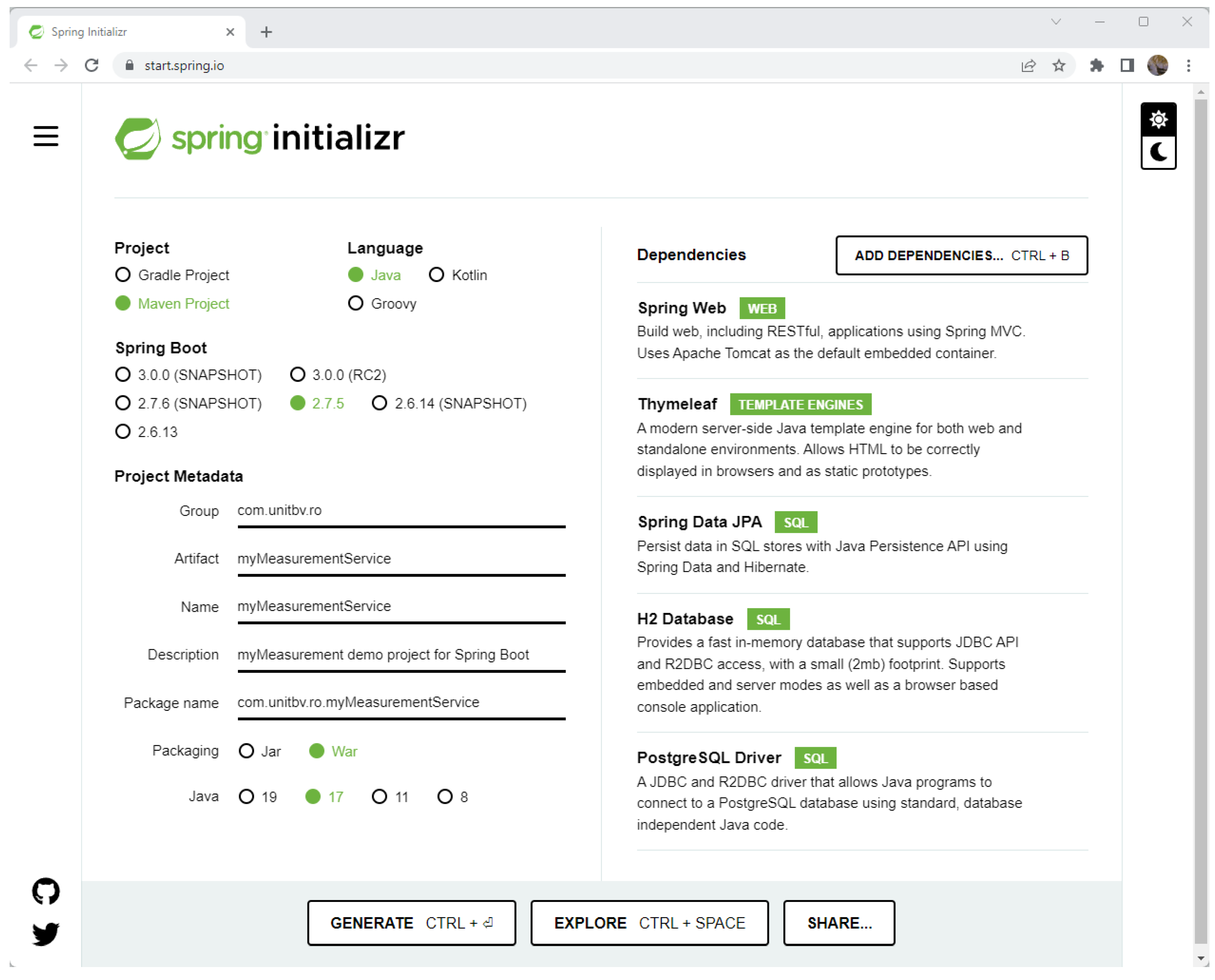The width and height of the screenshot is (1215, 980).
Task: Open a new browser tab
Action: (266, 32)
